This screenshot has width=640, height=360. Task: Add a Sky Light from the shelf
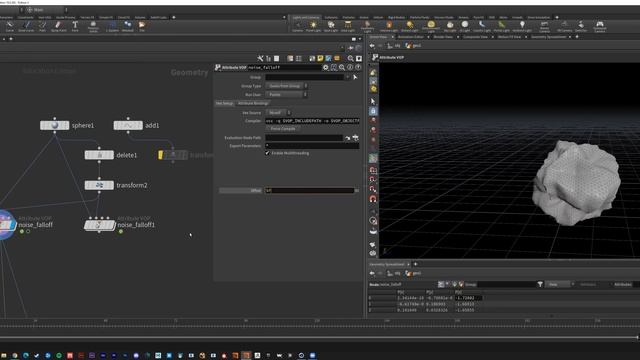click(450, 27)
